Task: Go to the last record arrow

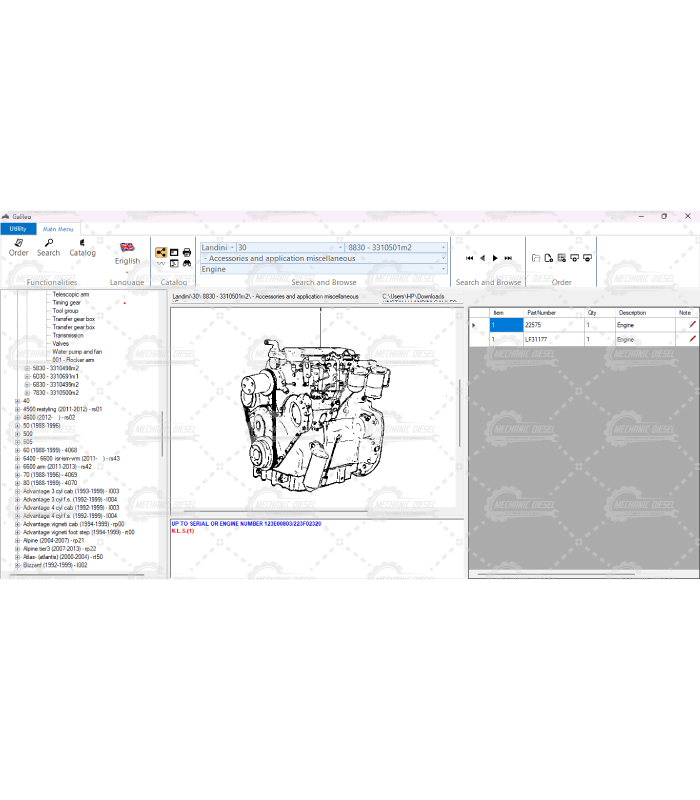Action: coord(509,258)
